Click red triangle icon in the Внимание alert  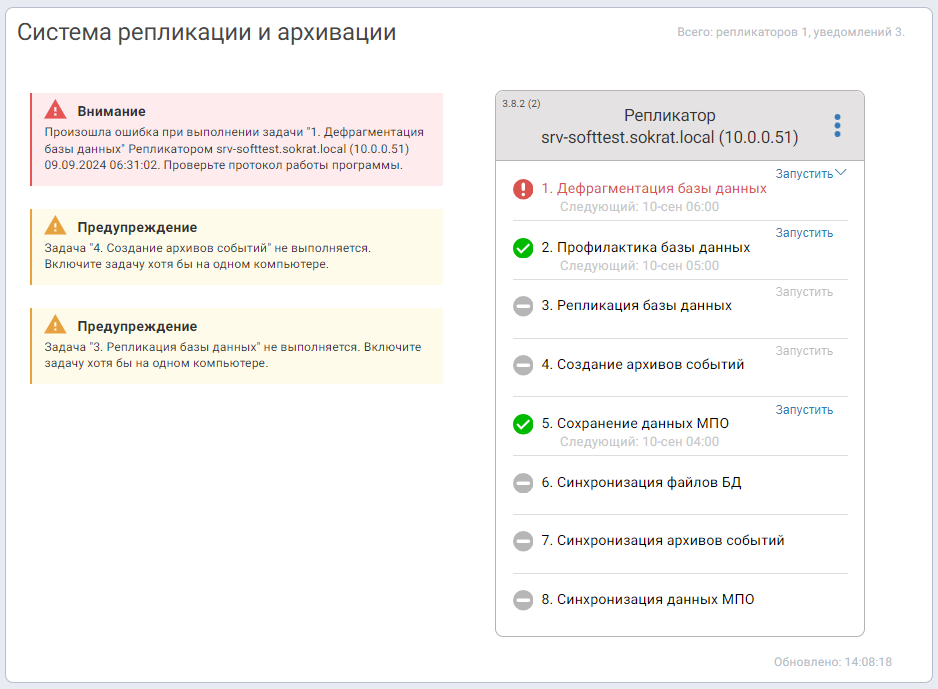tap(56, 110)
